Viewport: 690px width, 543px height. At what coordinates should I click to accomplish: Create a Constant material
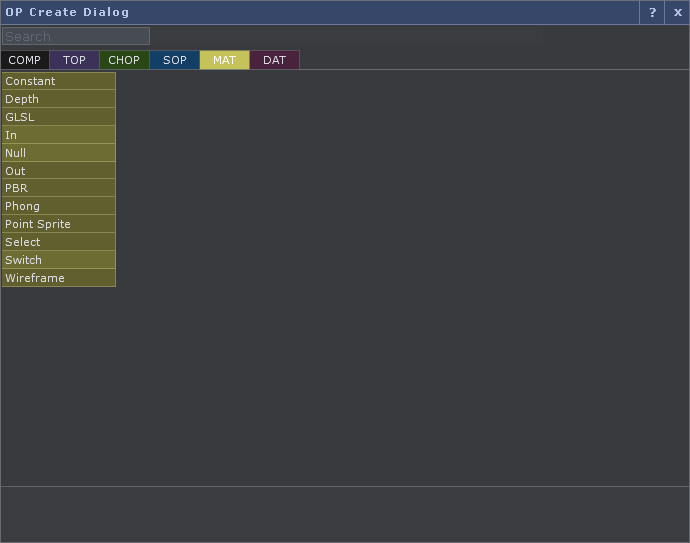(58, 81)
